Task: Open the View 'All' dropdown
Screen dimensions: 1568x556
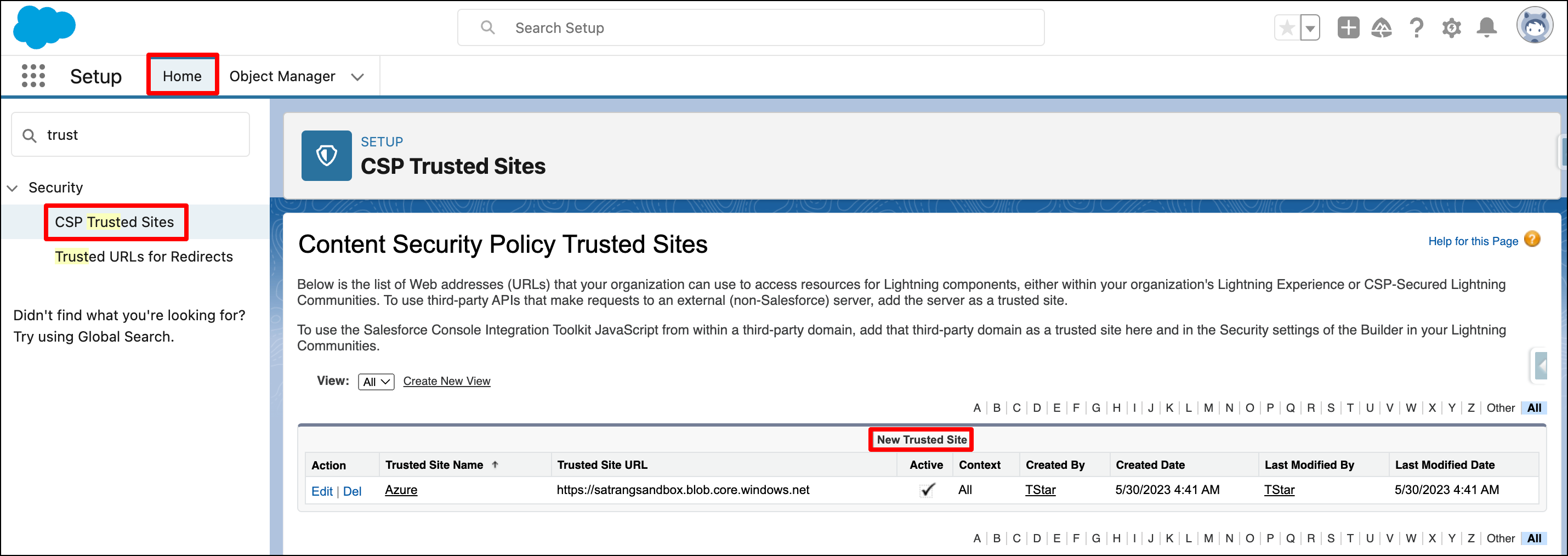Action: point(376,382)
